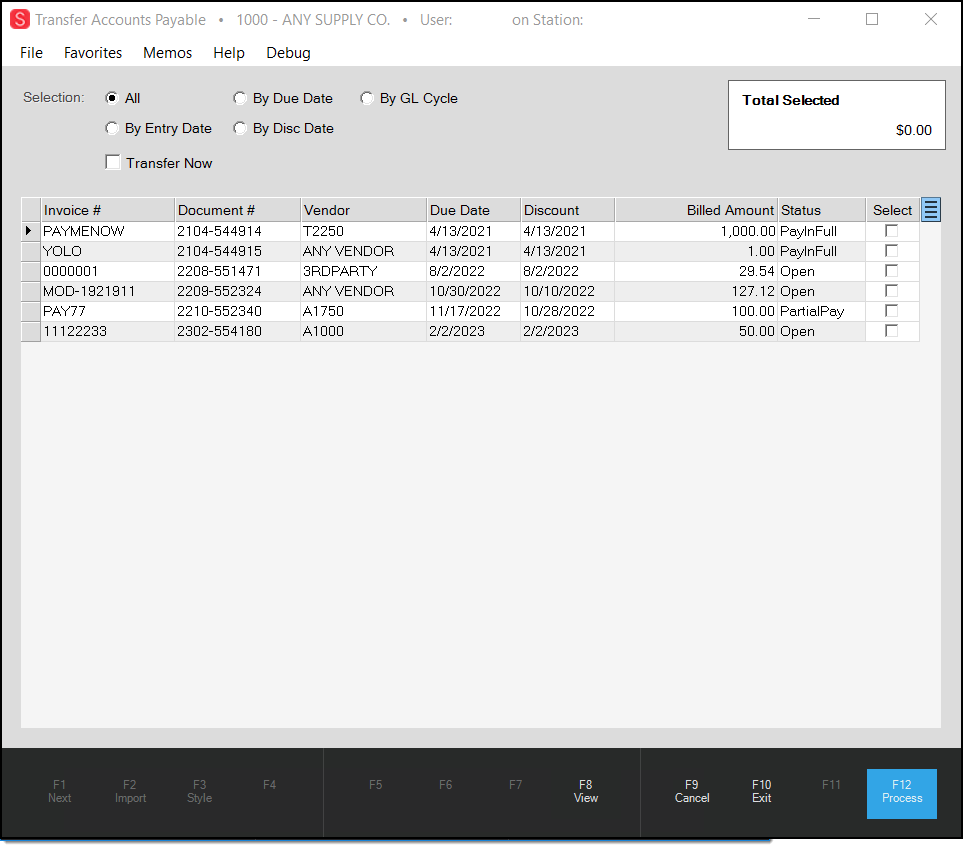Image resolution: width=963 pixels, height=848 pixels.
Task: Tick the Select box for invoice PAYMENOW
Action: click(891, 231)
